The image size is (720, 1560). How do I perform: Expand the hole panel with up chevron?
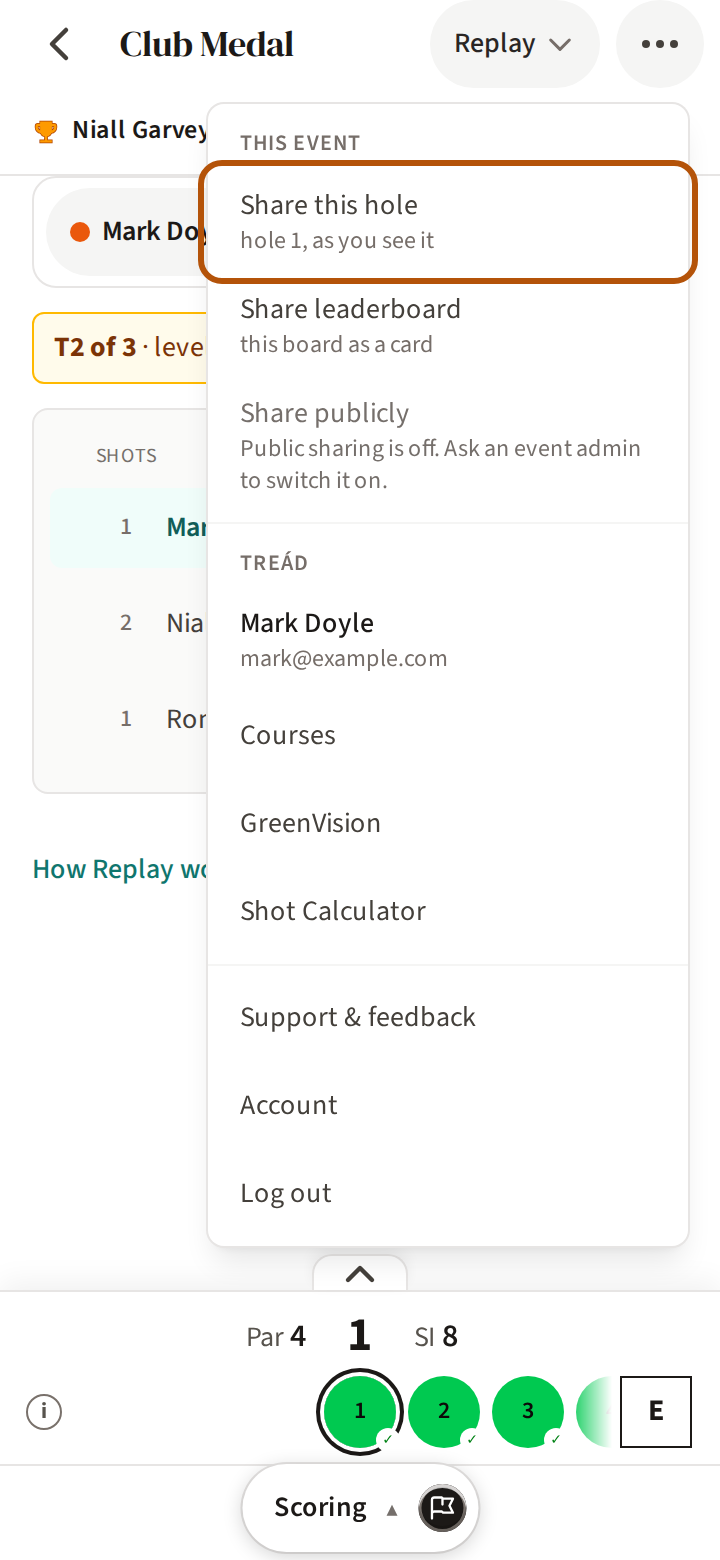pos(360,1273)
